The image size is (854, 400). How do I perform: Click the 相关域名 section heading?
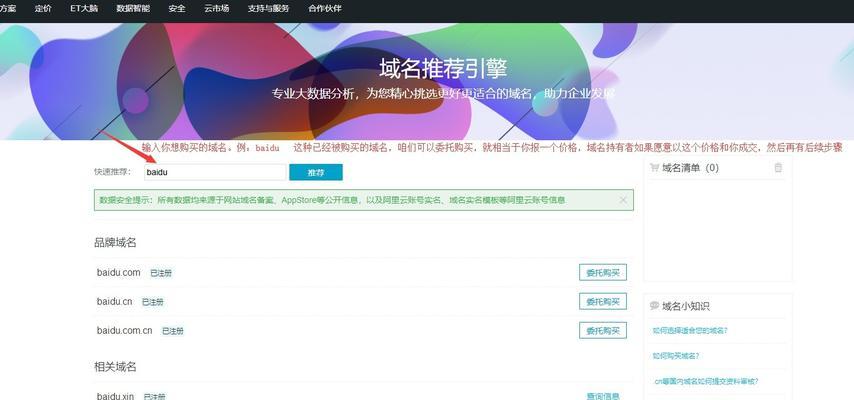pos(115,367)
